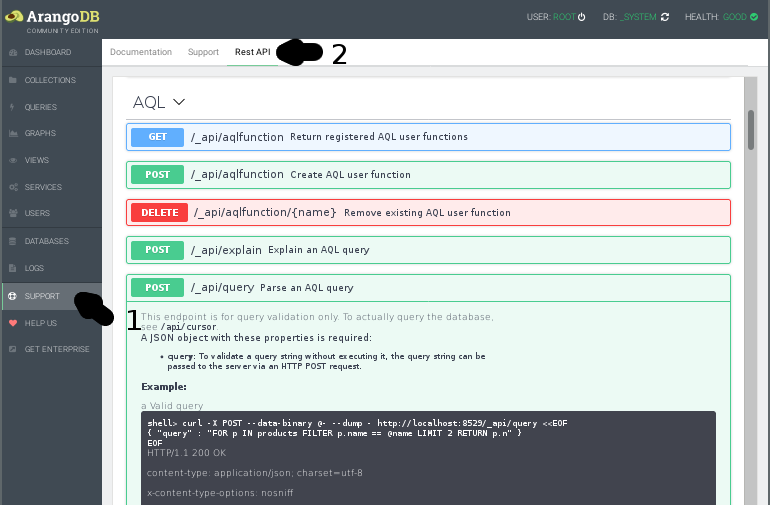Click the Queries lightning icon

[x=11, y=107]
